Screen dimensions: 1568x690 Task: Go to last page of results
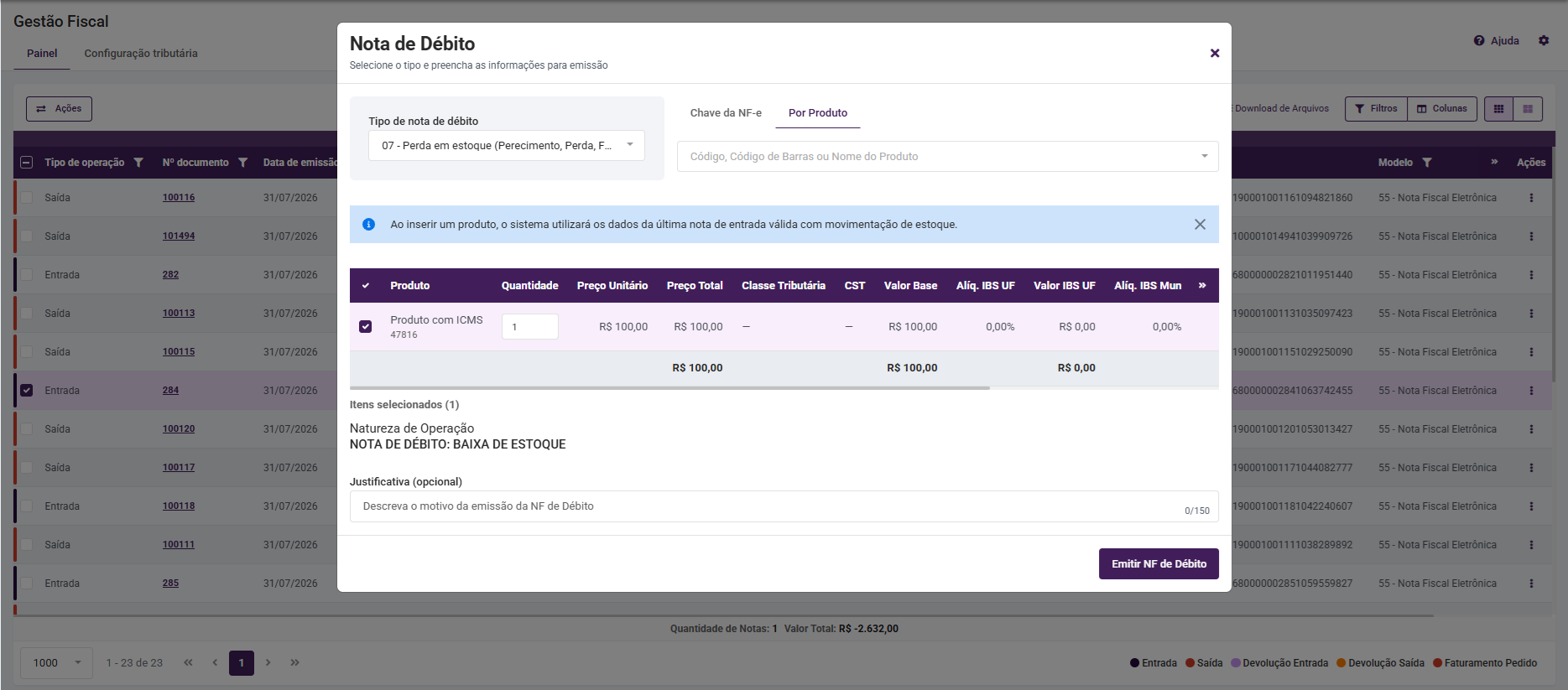(294, 662)
